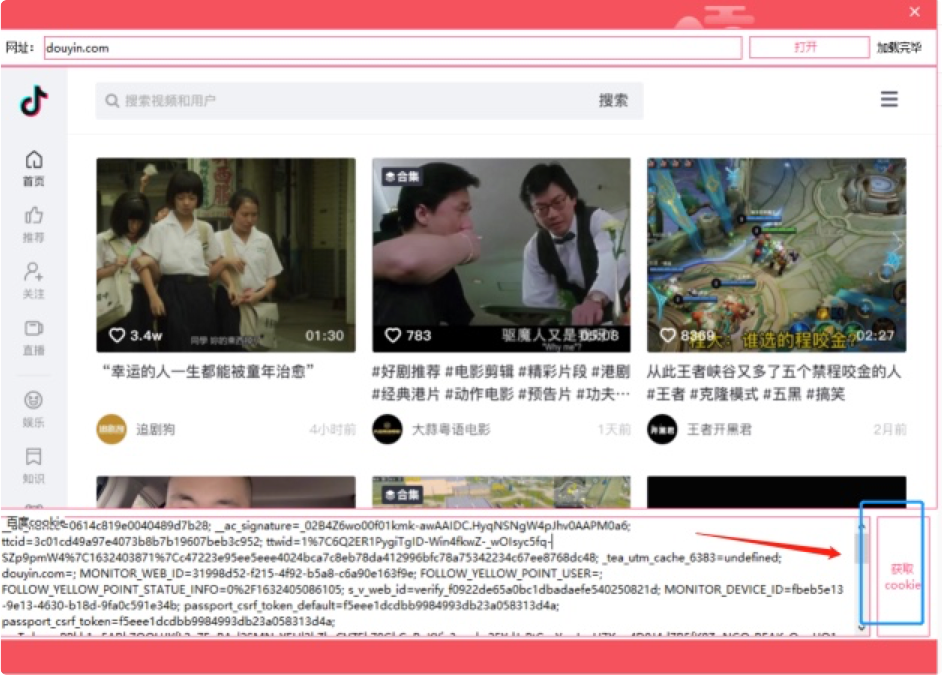The height and width of the screenshot is (676, 942).
Task: Click the Douyin logo icon
Action: (x=34, y=100)
